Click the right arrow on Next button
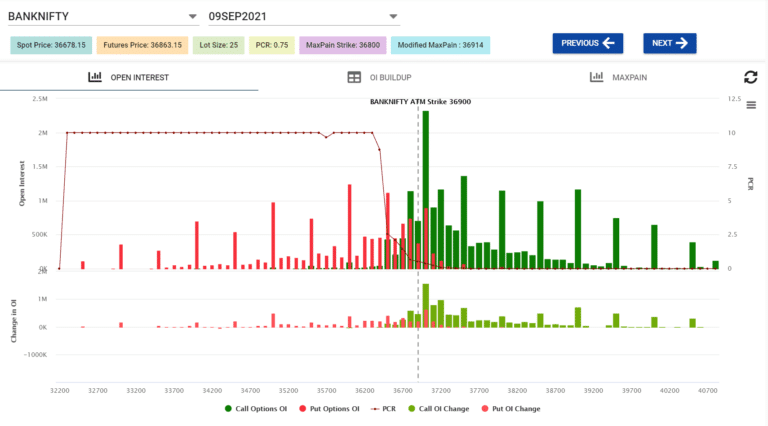This screenshot has width=768, height=426. 681,43
